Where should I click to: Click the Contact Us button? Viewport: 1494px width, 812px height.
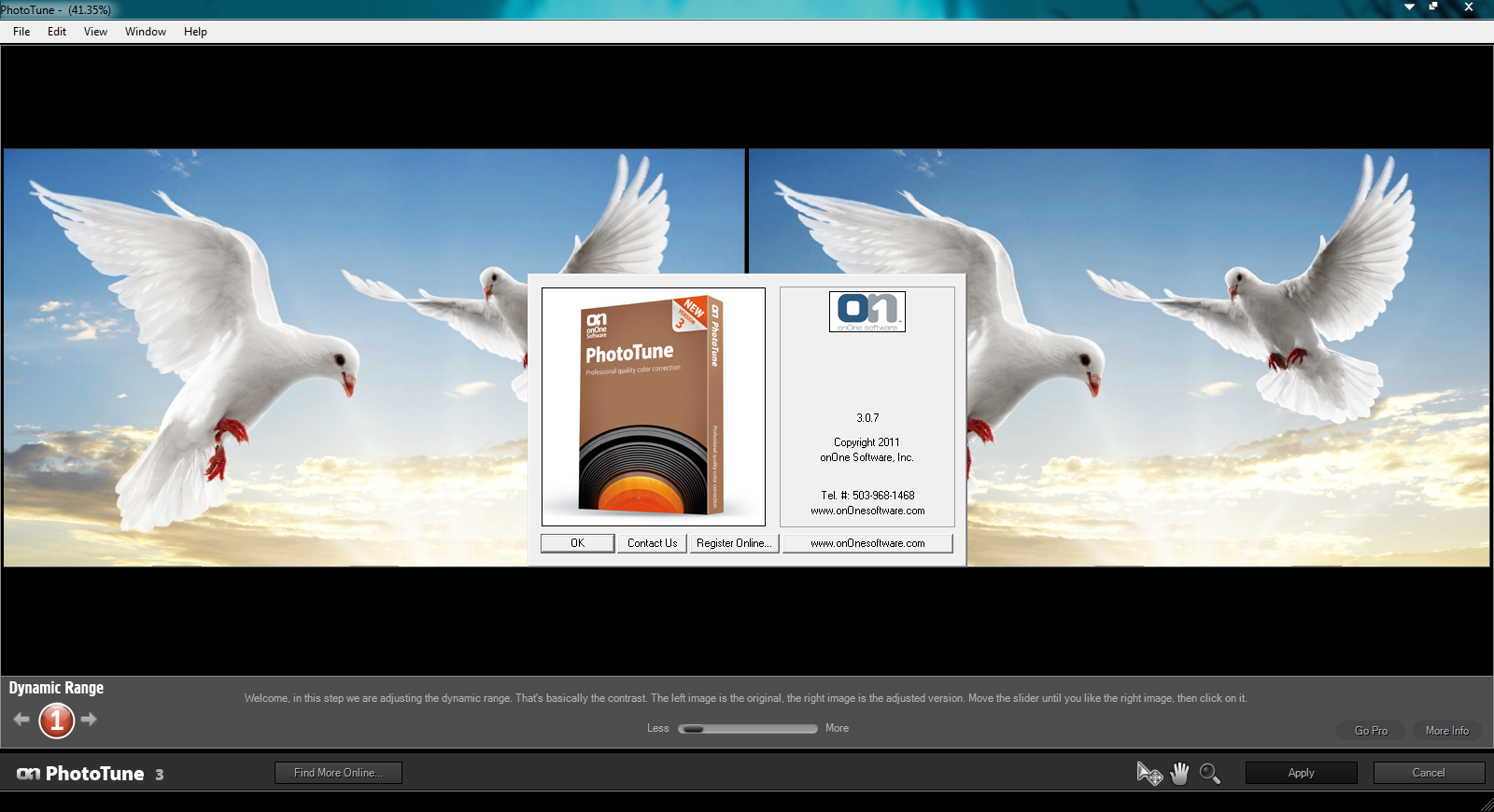tap(652, 543)
